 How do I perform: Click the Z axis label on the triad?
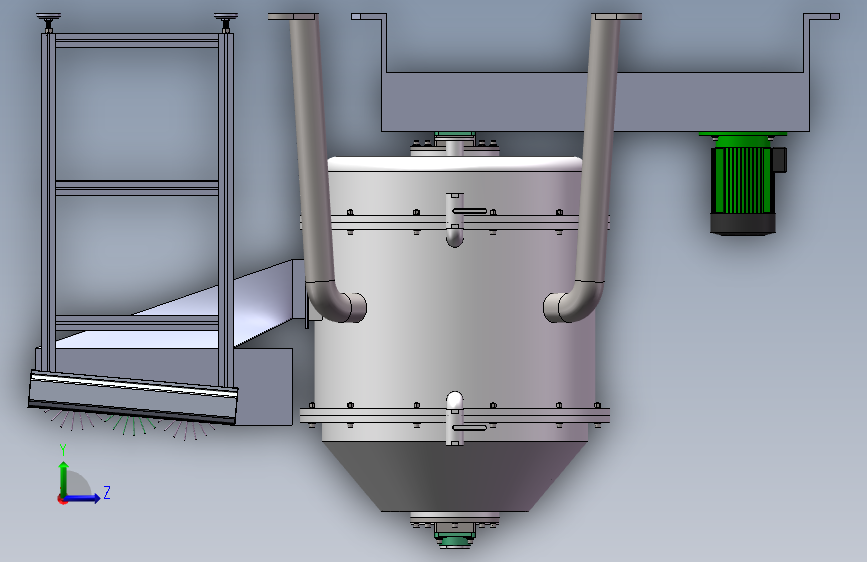[x=107, y=492]
